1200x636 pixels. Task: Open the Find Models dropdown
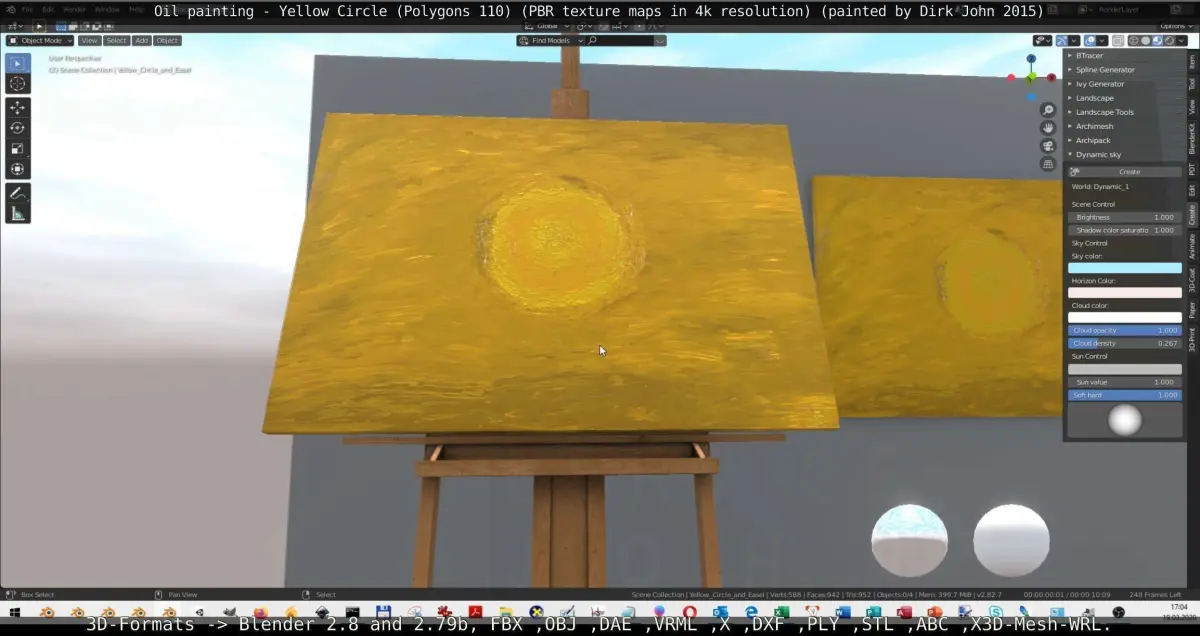550,41
